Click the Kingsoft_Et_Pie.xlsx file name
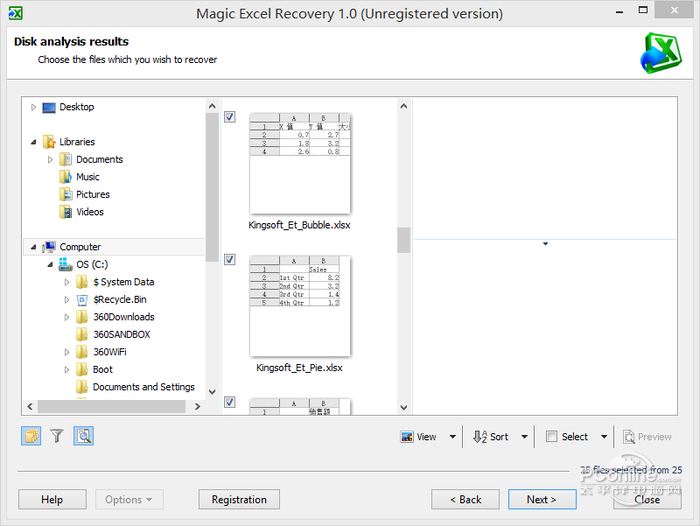The width and height of the screenshot is (700, 526). [x=299, y=368]
